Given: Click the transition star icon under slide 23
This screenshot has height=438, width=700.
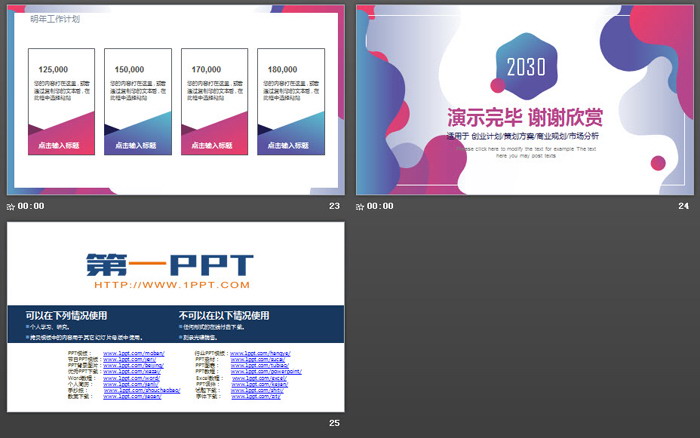Looking at the screenshot, I should (x=11, y=206).
